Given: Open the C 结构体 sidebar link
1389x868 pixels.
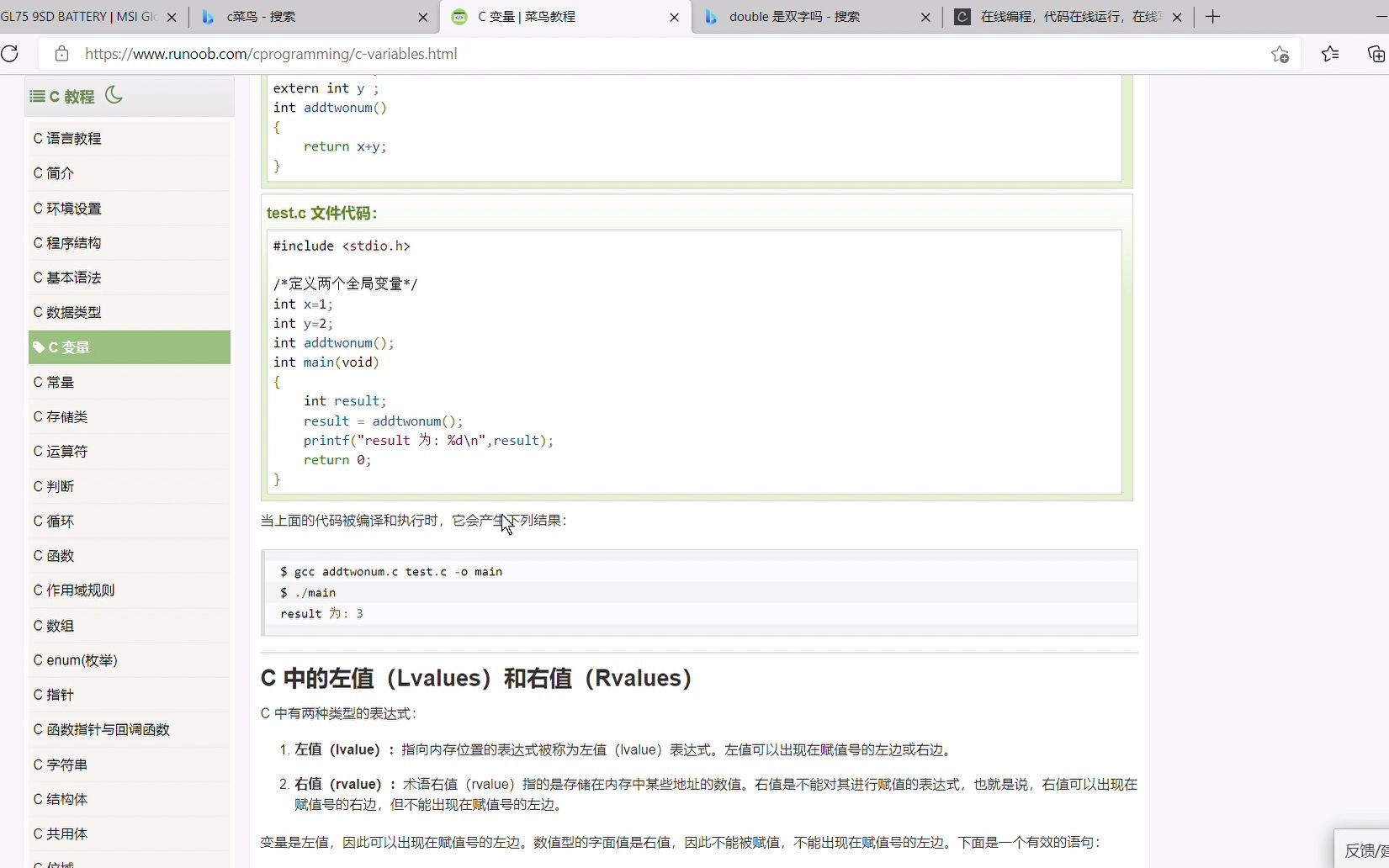Looking at the screenshot, I should [130, 799].
